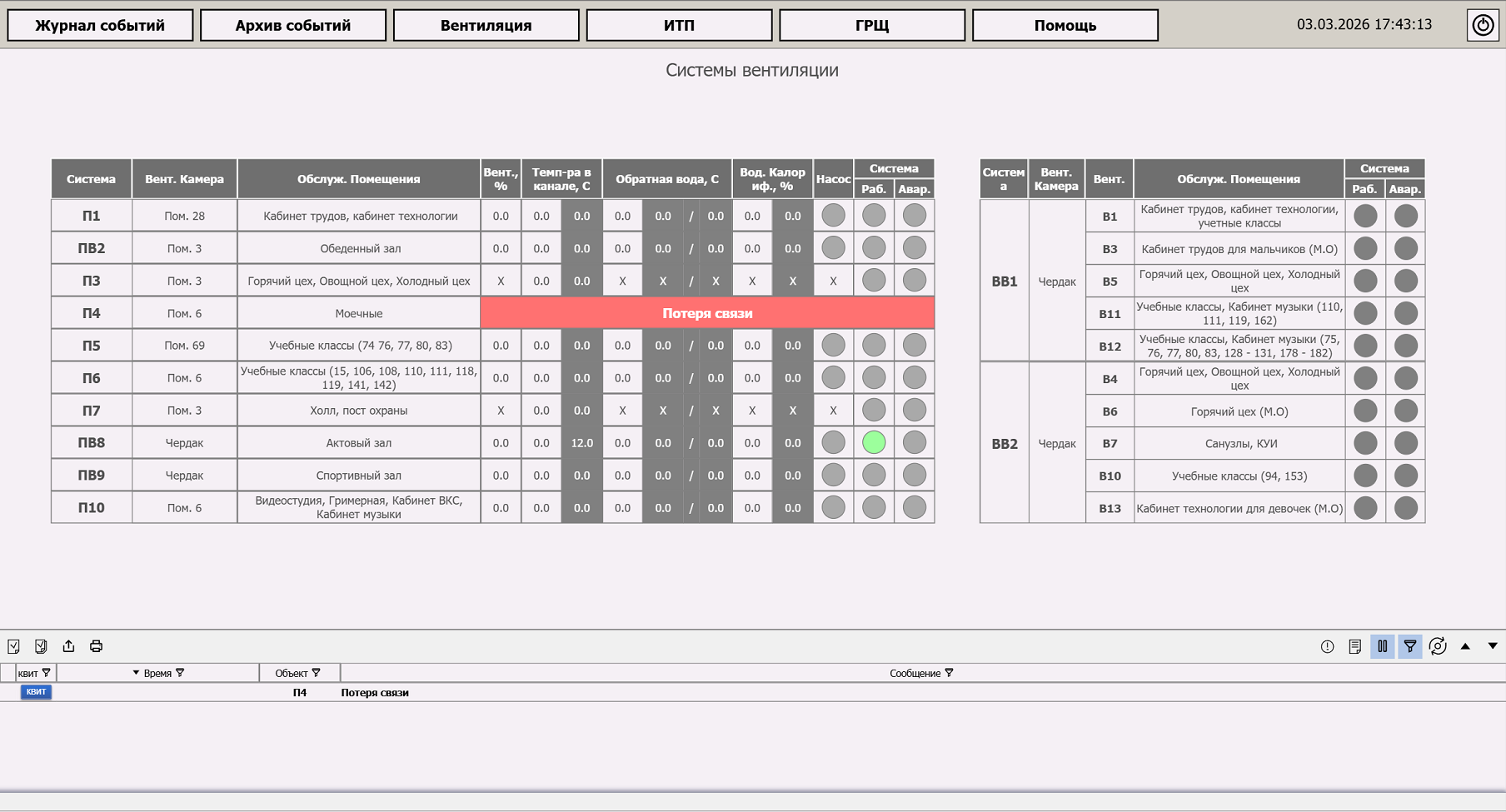The image size is (1506, 812).
Task: Toggle the highlighted filter funnel in event toolbar
Action: (x=1409, y=646)
